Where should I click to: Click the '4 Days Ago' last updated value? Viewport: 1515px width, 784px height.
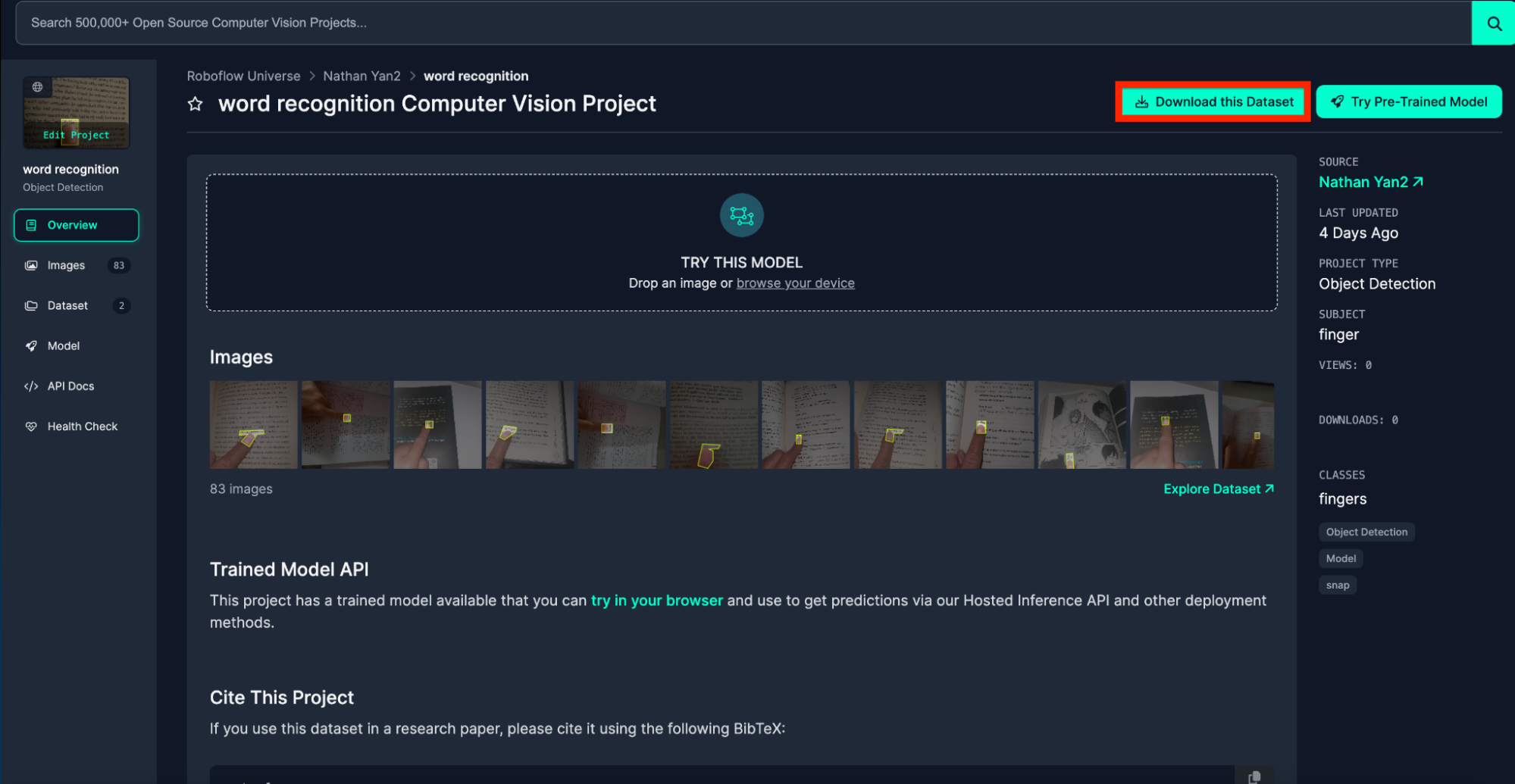pyautogui.click(x=1358, y=233)
